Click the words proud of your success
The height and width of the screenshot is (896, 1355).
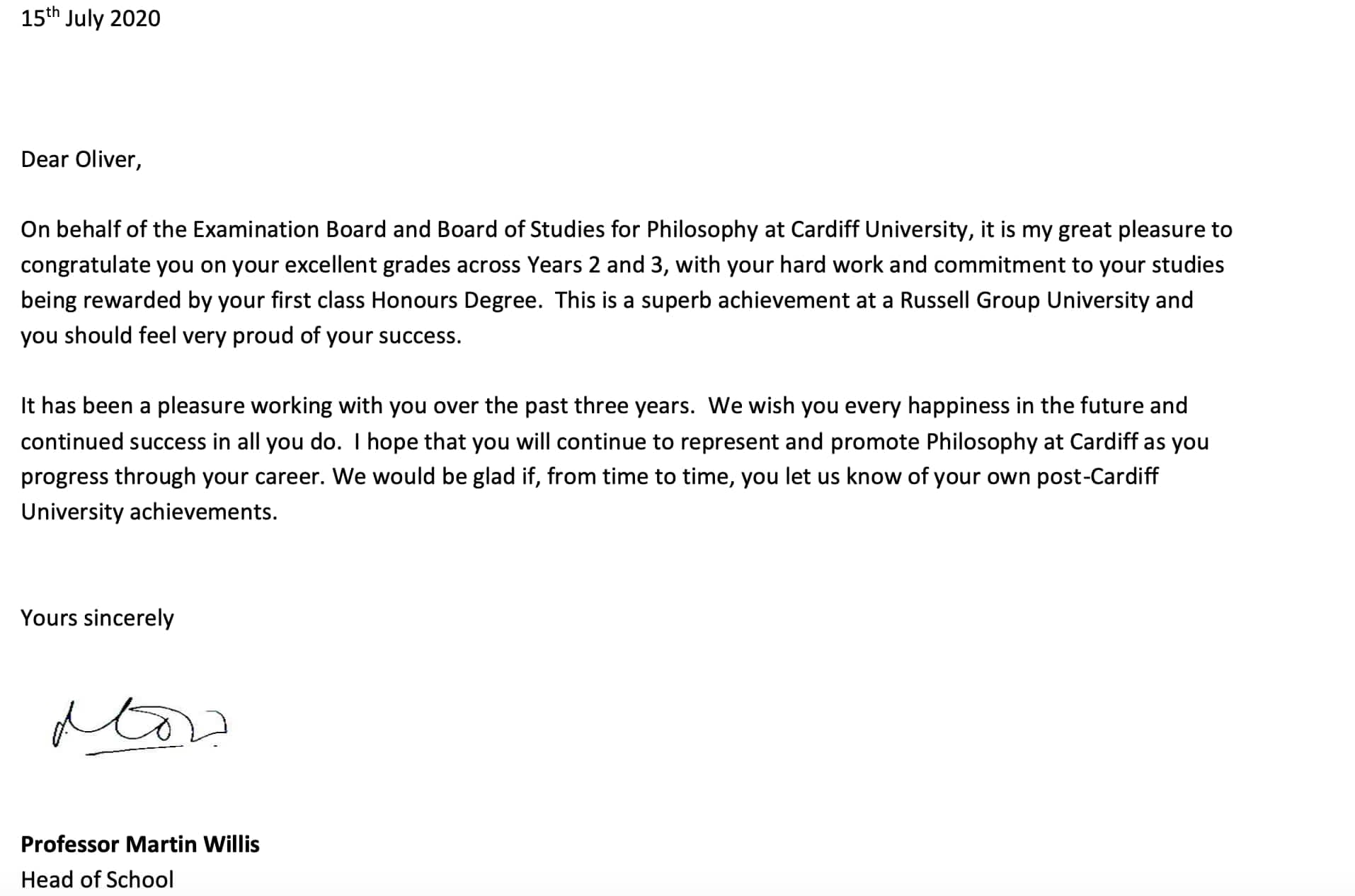347,335
